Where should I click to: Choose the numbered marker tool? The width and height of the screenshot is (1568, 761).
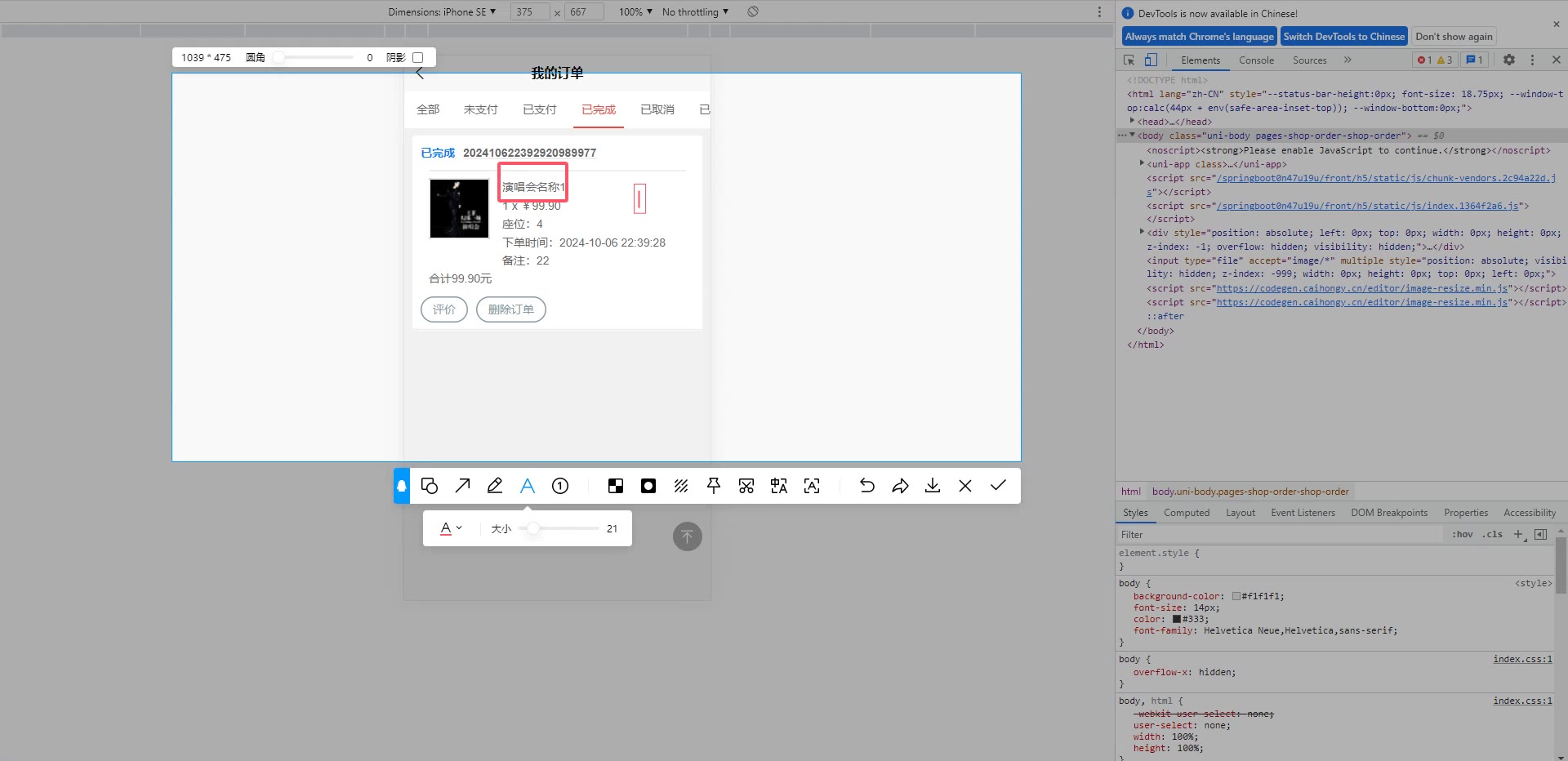pos(560,486)
